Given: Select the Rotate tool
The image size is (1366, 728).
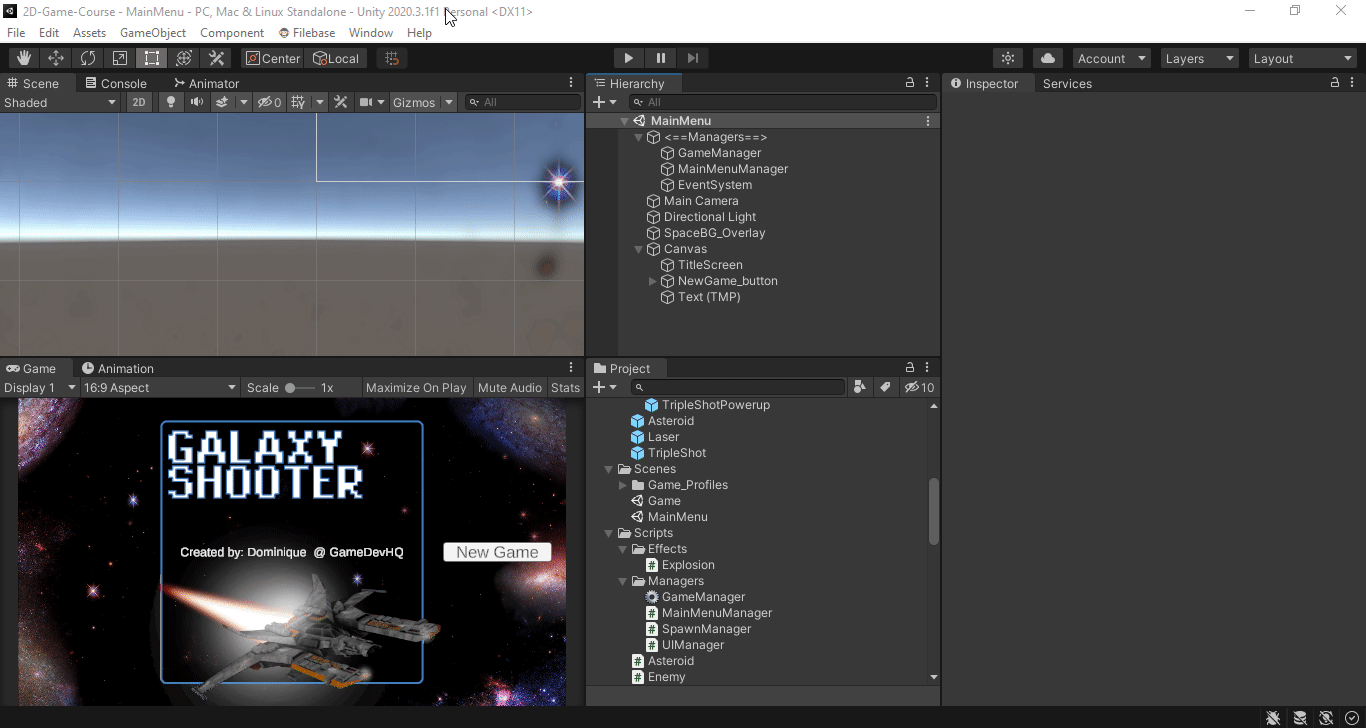Looking at the screenshot, I should point(88,58).
